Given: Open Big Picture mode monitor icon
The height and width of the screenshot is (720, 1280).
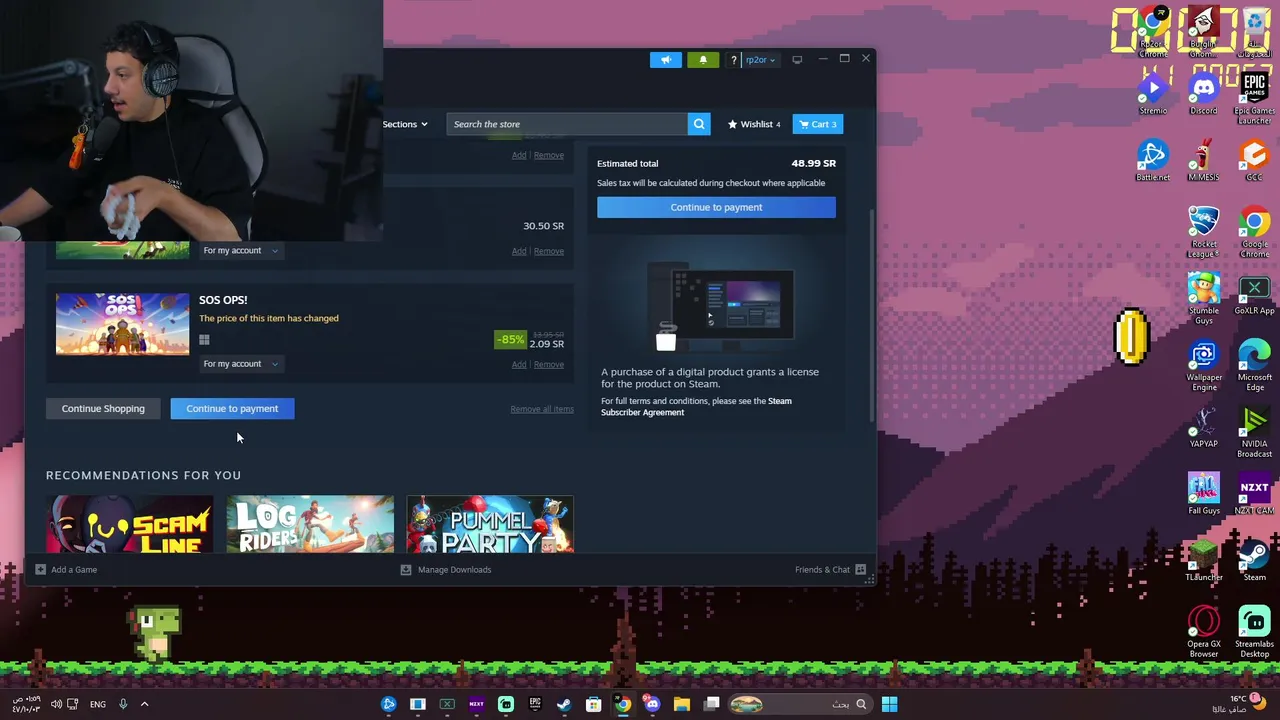Looking at the screenshot, I should (797, 60).
